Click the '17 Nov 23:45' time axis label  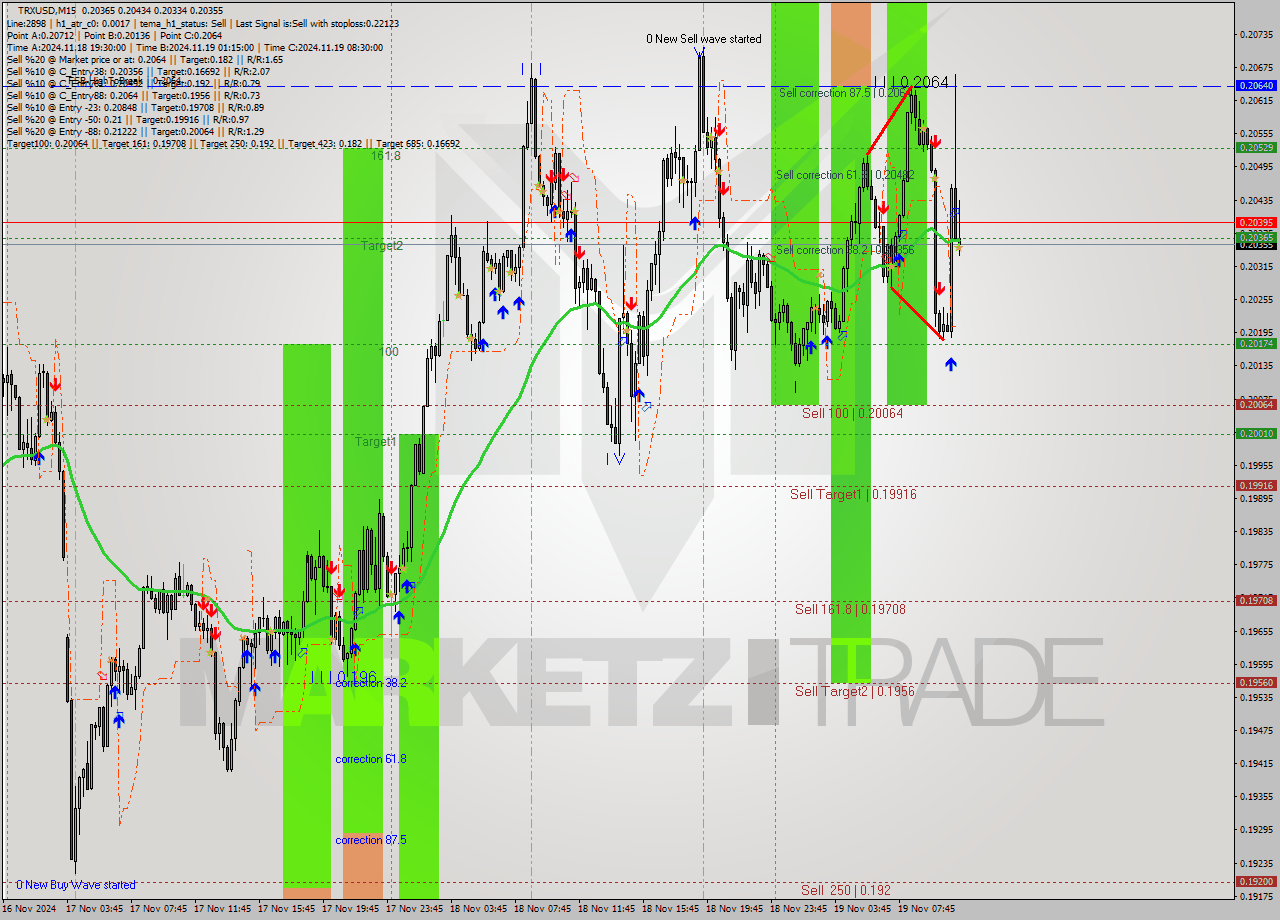415,909
